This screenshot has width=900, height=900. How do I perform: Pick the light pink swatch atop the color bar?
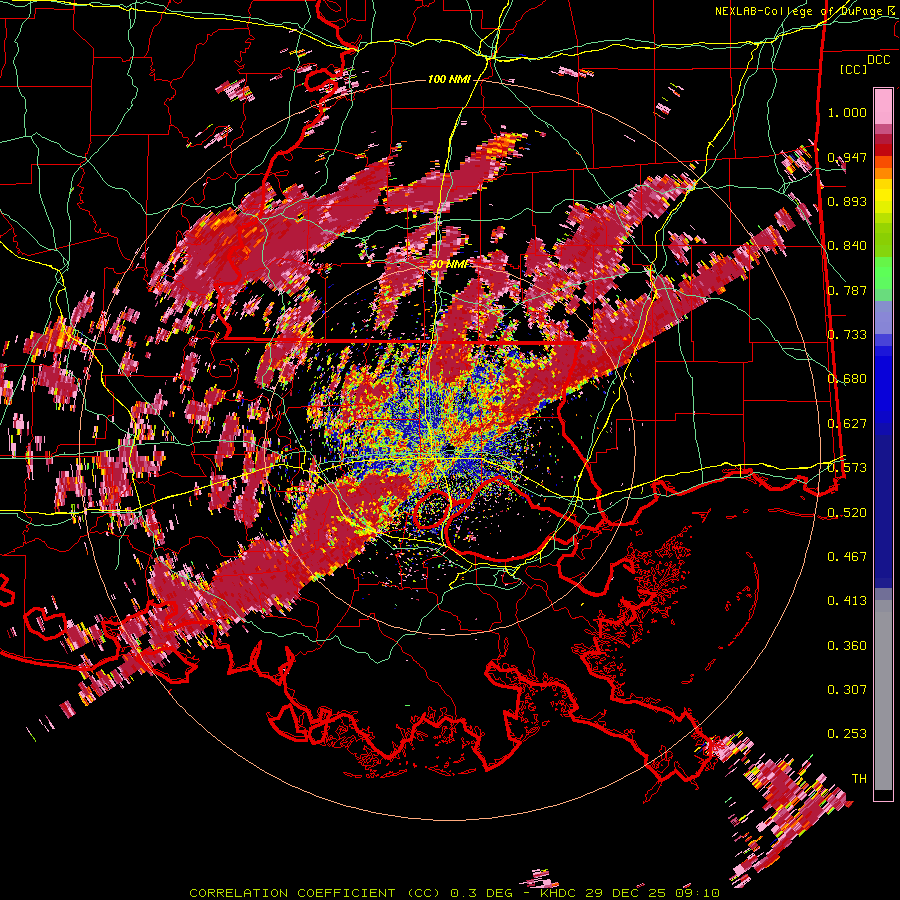coord(883,106)
